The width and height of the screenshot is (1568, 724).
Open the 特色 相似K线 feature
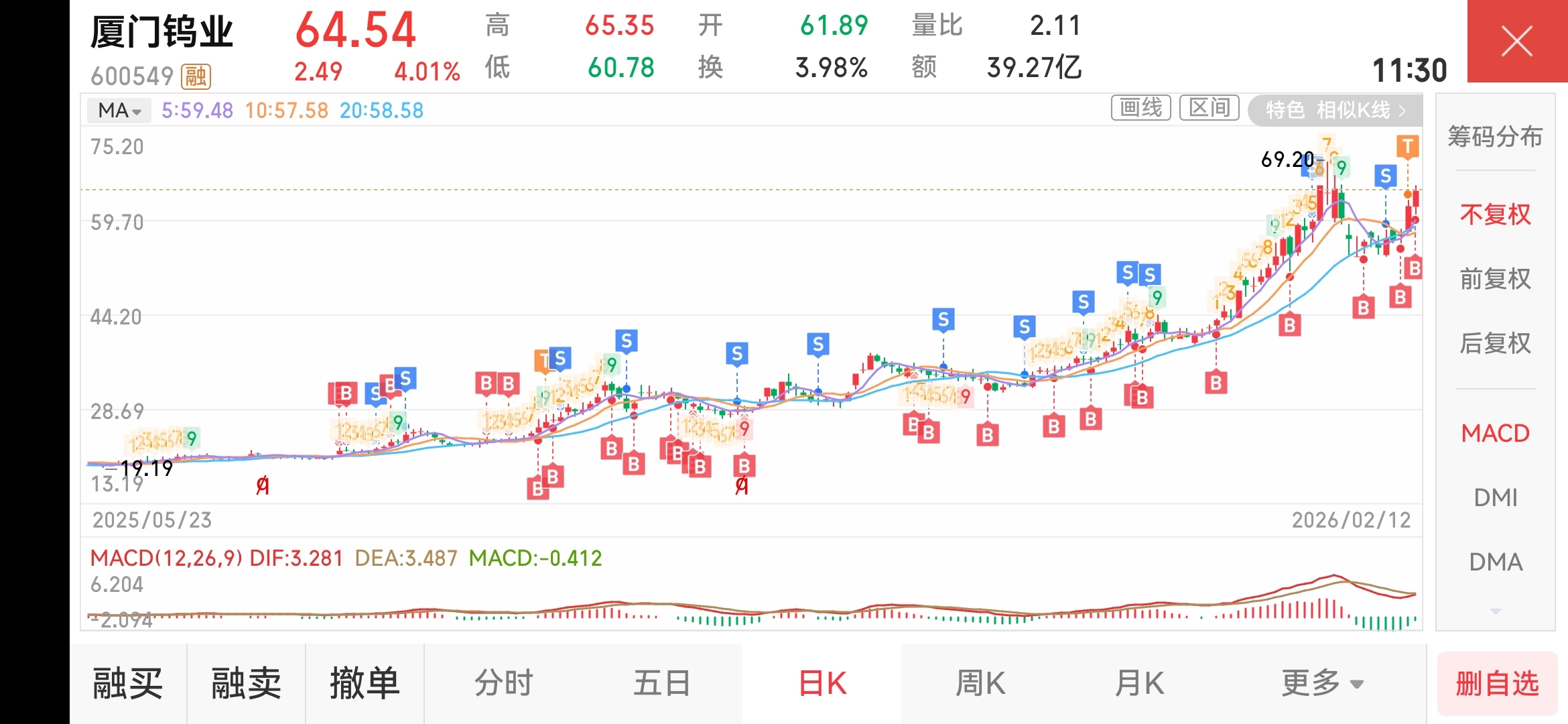tap(1335, 110)
